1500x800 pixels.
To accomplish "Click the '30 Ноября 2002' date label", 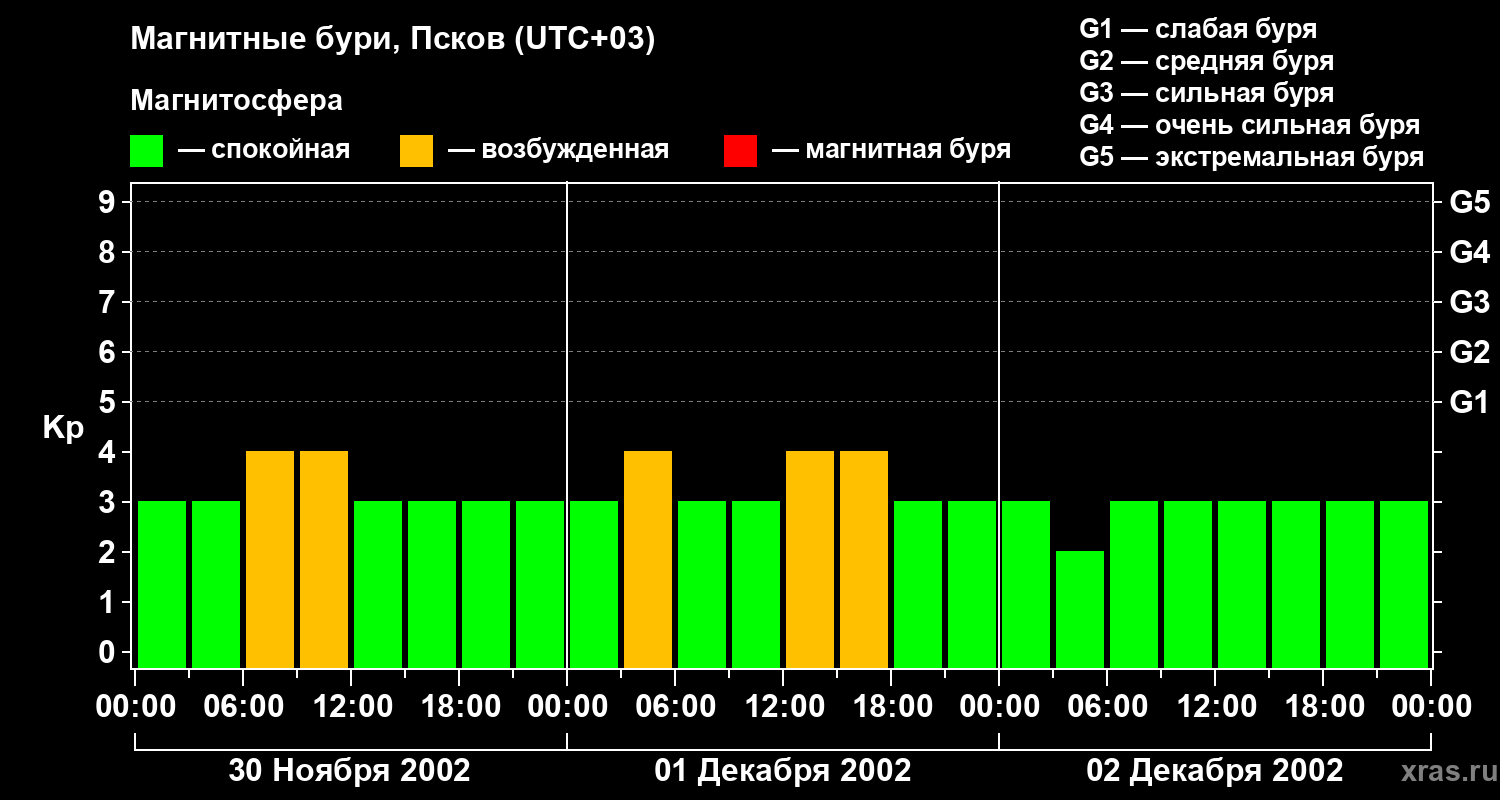I will pos(349,771).
